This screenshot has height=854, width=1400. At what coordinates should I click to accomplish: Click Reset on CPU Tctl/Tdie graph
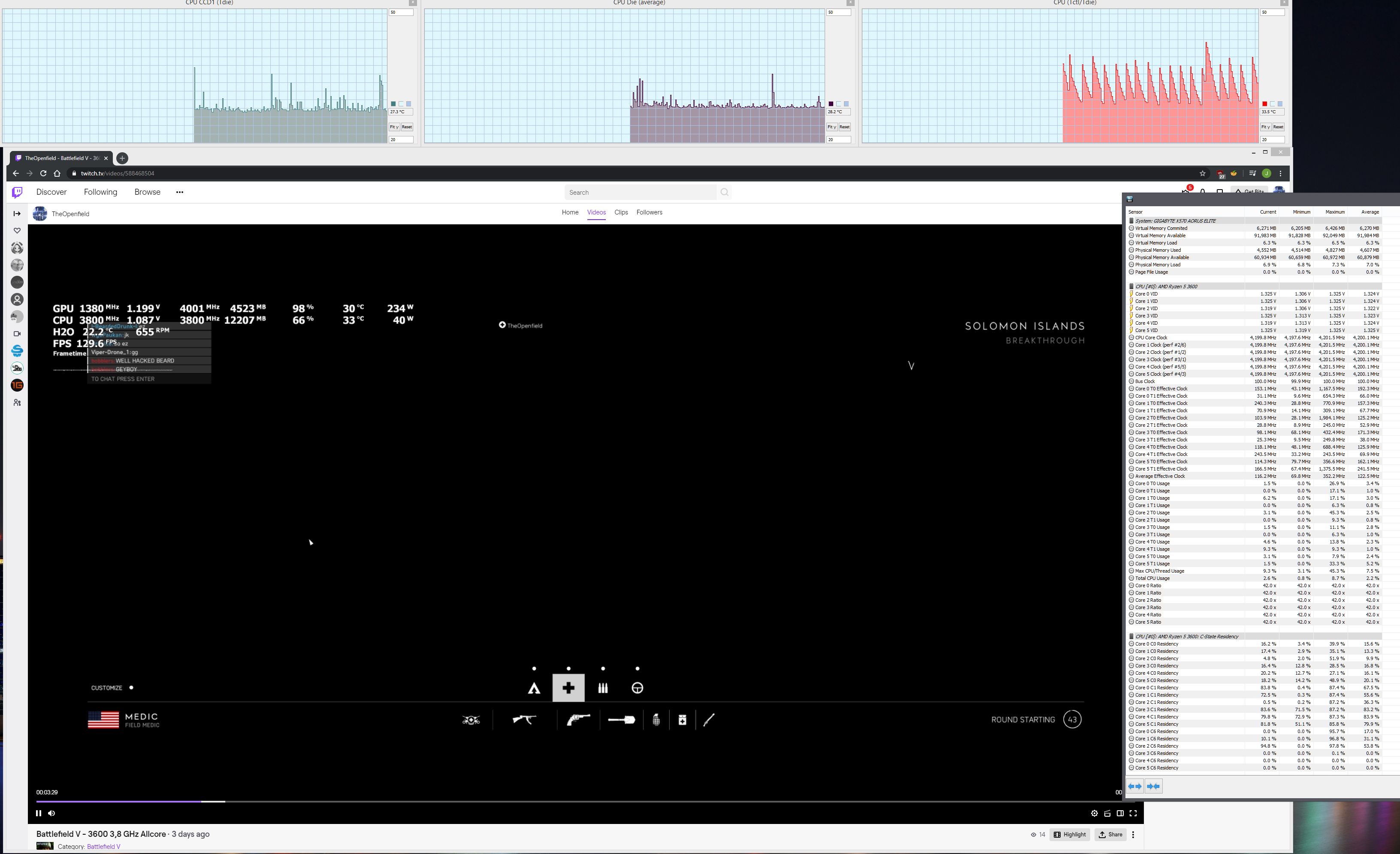(x=1278, y=127)
